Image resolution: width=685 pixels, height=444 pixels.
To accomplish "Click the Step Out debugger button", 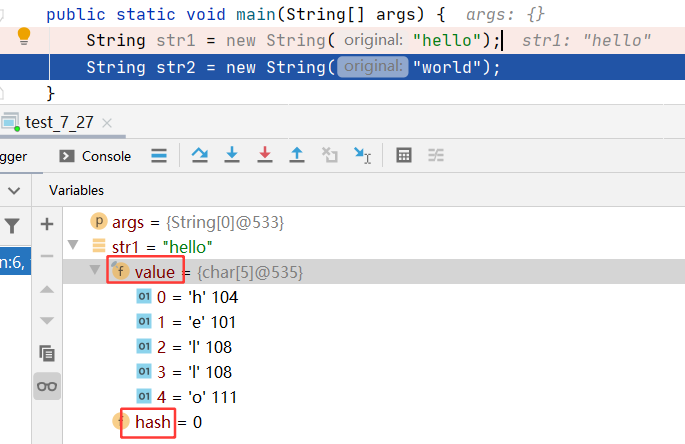I will tap(297, 155).
